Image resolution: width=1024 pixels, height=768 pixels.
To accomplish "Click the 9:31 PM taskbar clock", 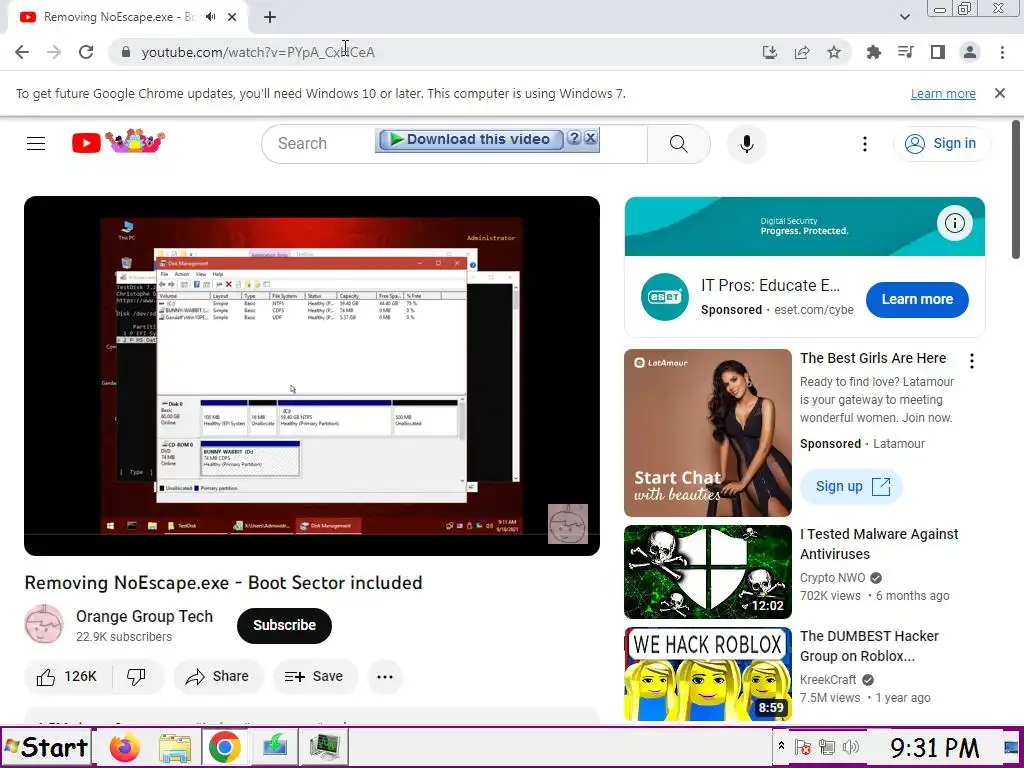I will click(935, 747).
